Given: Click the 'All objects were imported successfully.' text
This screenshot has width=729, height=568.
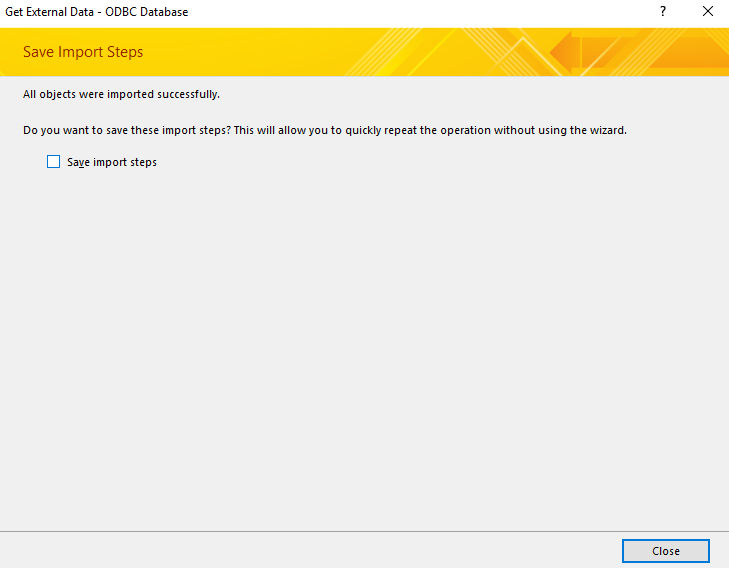Looking at the screenshot, I should (x=121, y=94).
